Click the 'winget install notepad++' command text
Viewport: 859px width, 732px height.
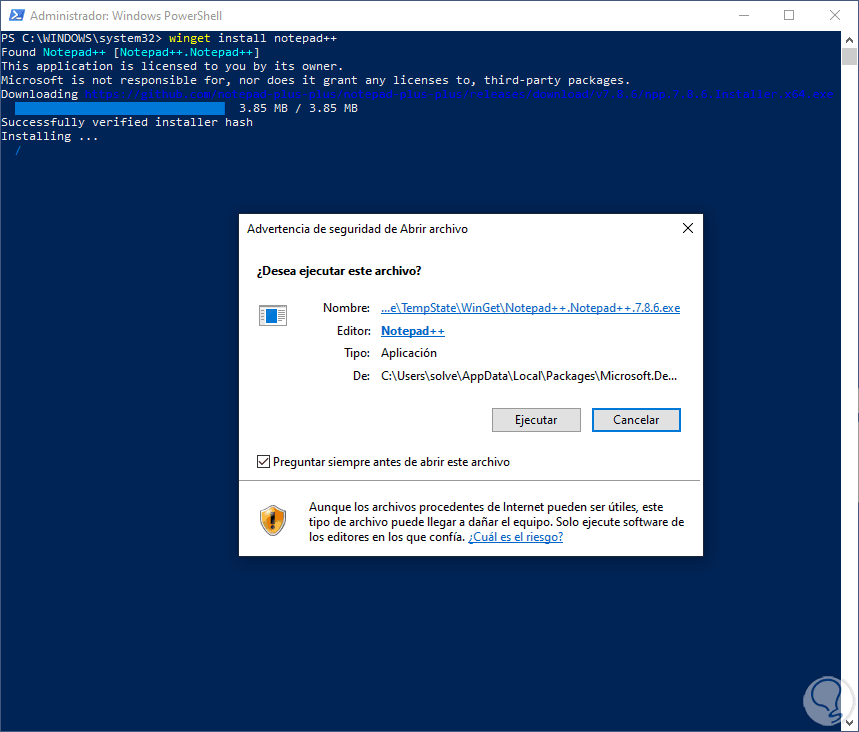click(253, 38)
